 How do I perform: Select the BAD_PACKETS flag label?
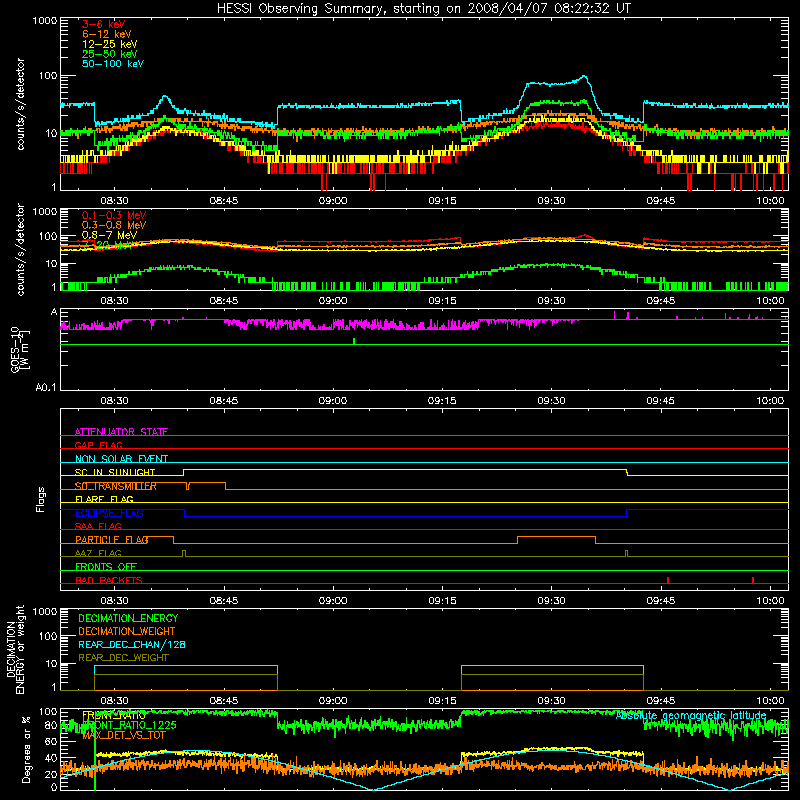[109, 580]
